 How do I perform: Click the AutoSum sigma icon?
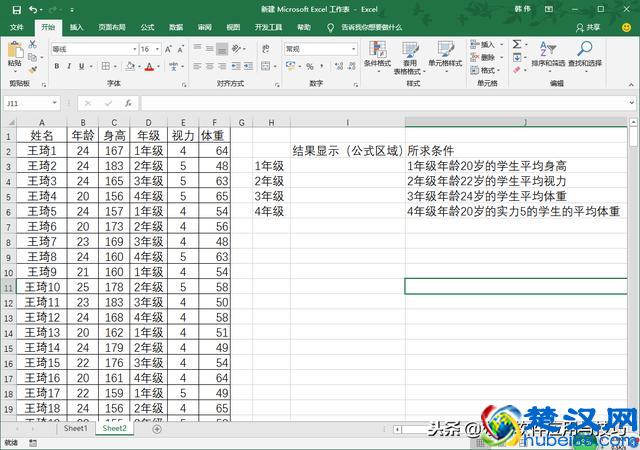pos(517,44)
